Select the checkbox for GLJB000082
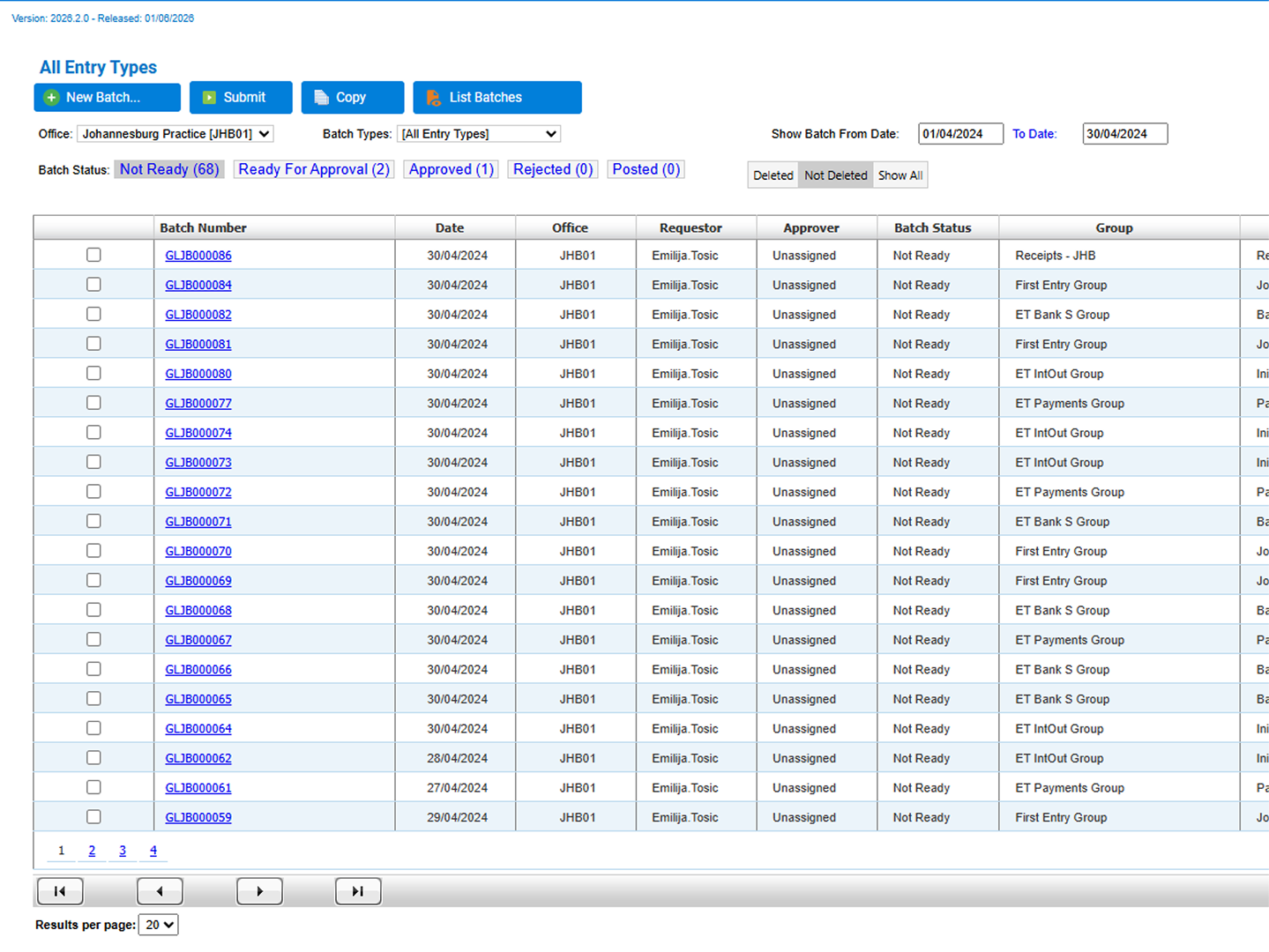1269x952 pixels. (x=93, y=314)
